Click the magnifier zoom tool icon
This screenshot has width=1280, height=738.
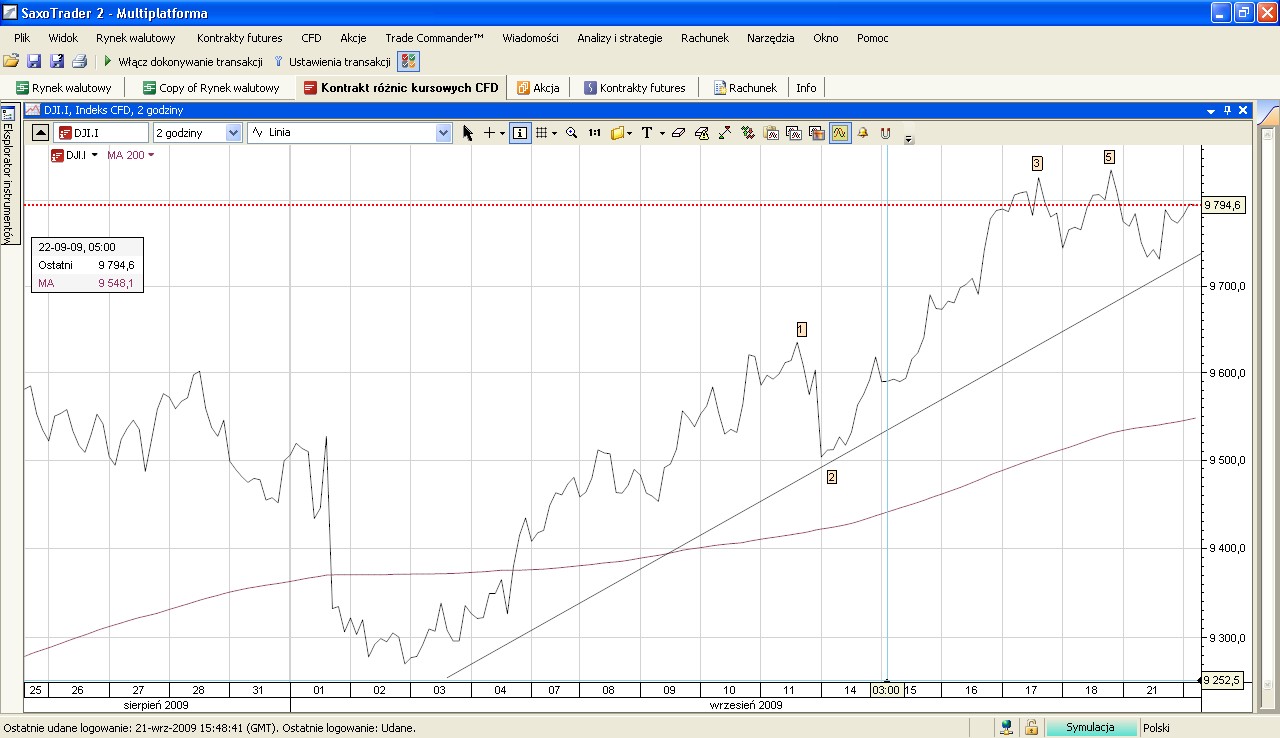pyautogui.click(x=572, y=133)
